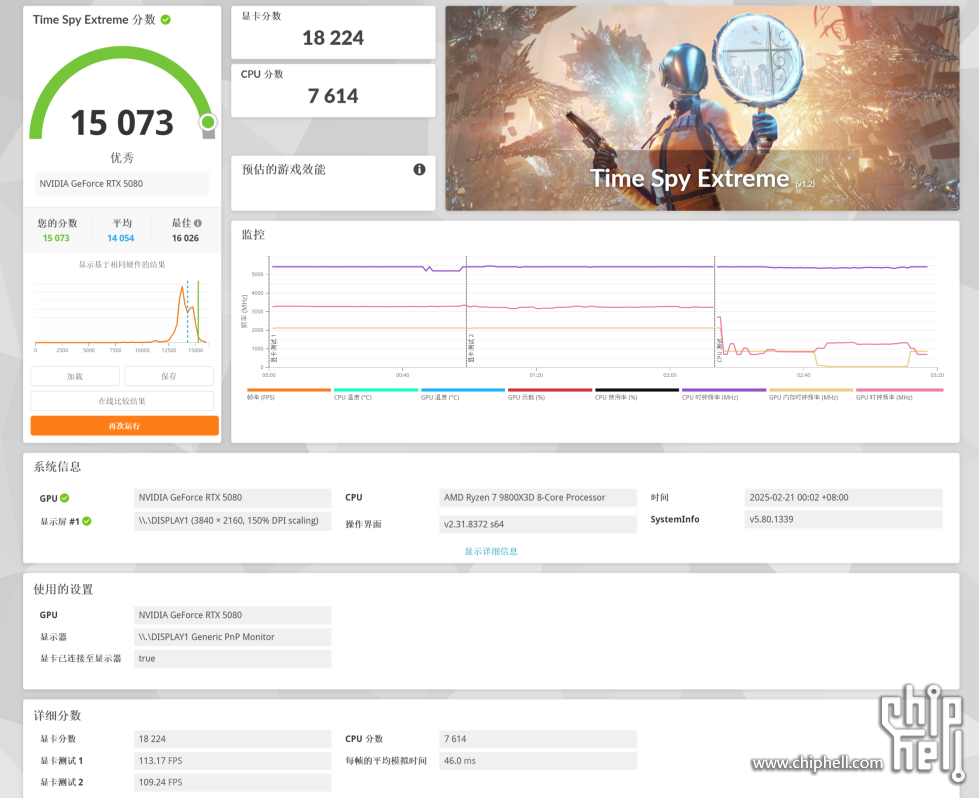This screenshot has width=979, height=798.
Task: Click the 使用的设置 section heading
Action: (63, 589)
